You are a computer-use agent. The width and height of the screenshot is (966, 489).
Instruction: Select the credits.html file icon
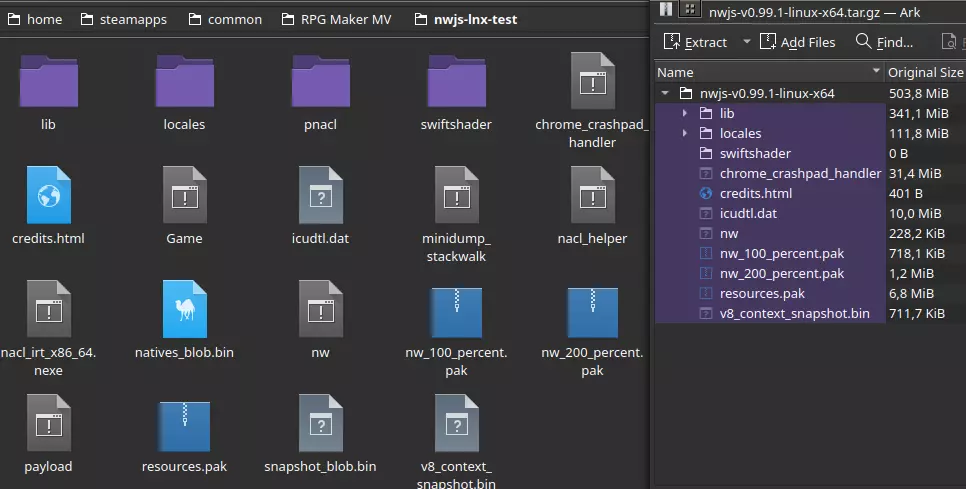(x=49, y=195)
